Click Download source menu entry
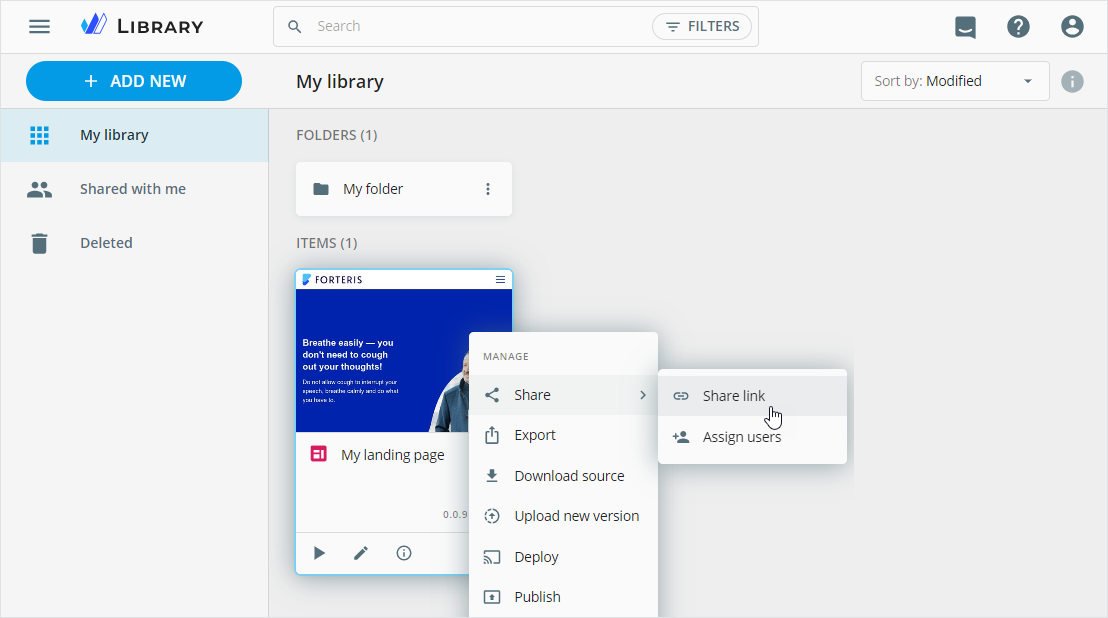The image size is (1108, 618). coord(568,476)
